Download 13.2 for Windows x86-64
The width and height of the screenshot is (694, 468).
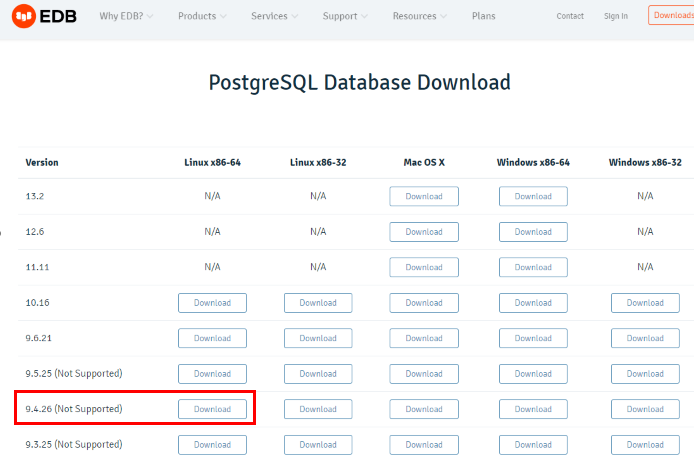pyautogui.click(x=533, y=197)
